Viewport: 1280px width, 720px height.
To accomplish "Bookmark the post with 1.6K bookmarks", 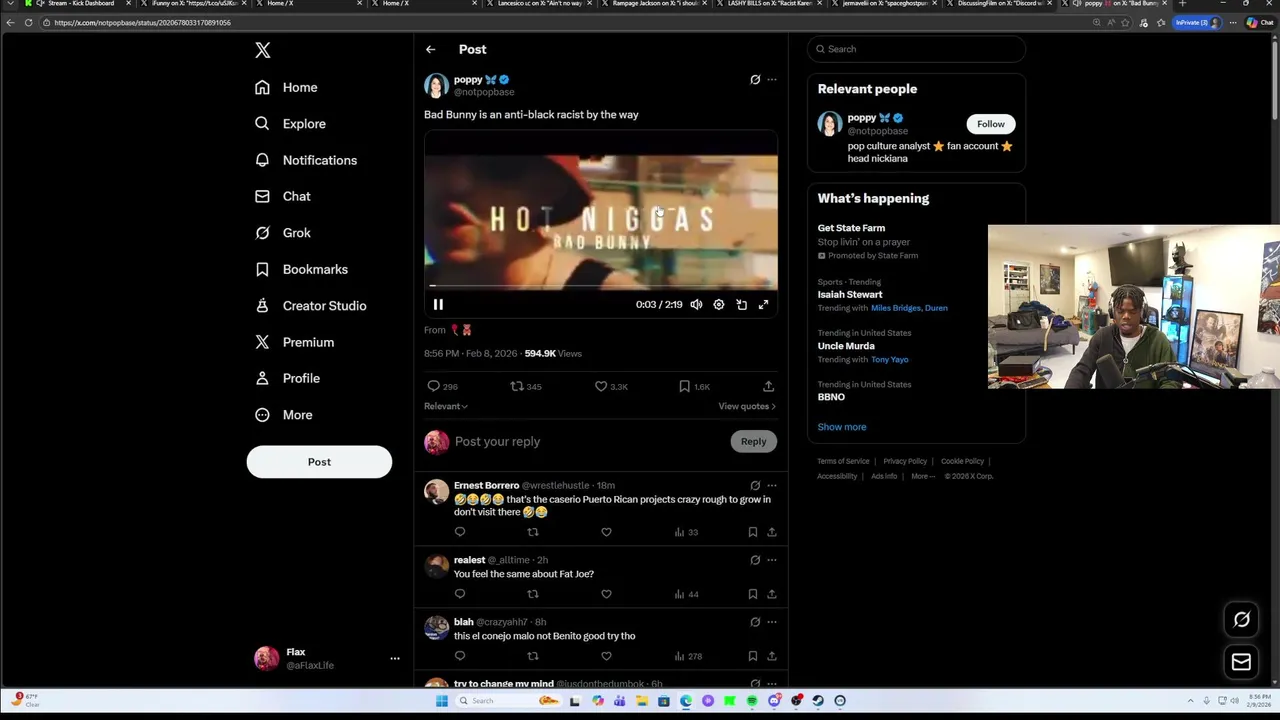I will pos(694,386).
